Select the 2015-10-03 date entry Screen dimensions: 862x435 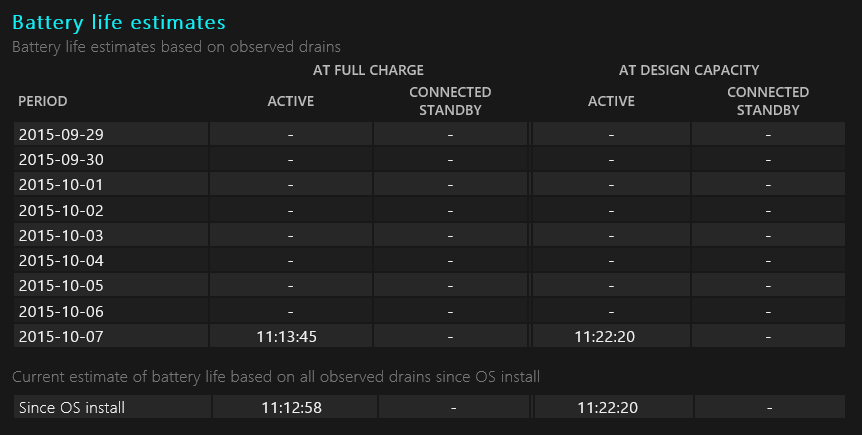pyautogui.click(x=61, y=235)
